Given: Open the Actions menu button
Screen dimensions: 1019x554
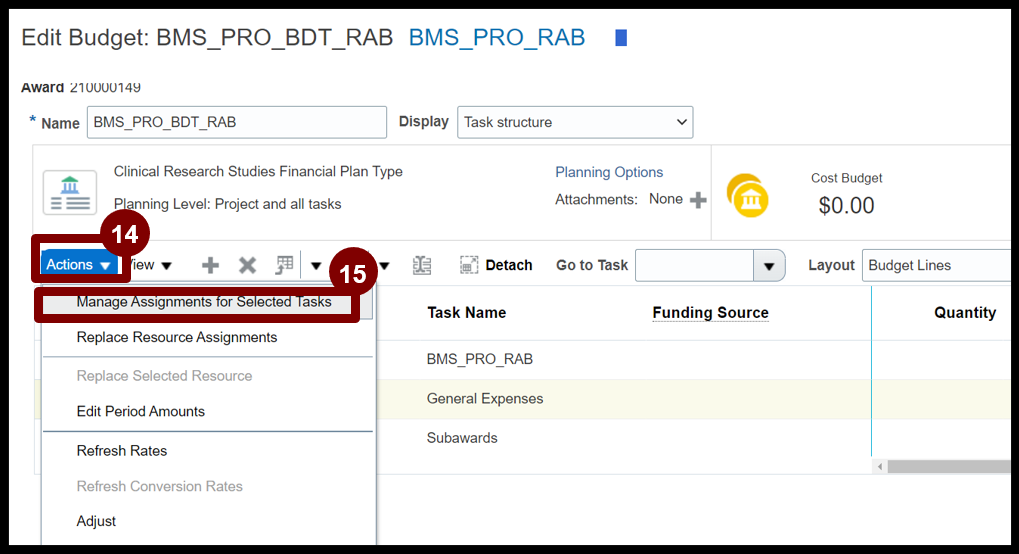Looking at the screenshot, I should tap(81, 265).
